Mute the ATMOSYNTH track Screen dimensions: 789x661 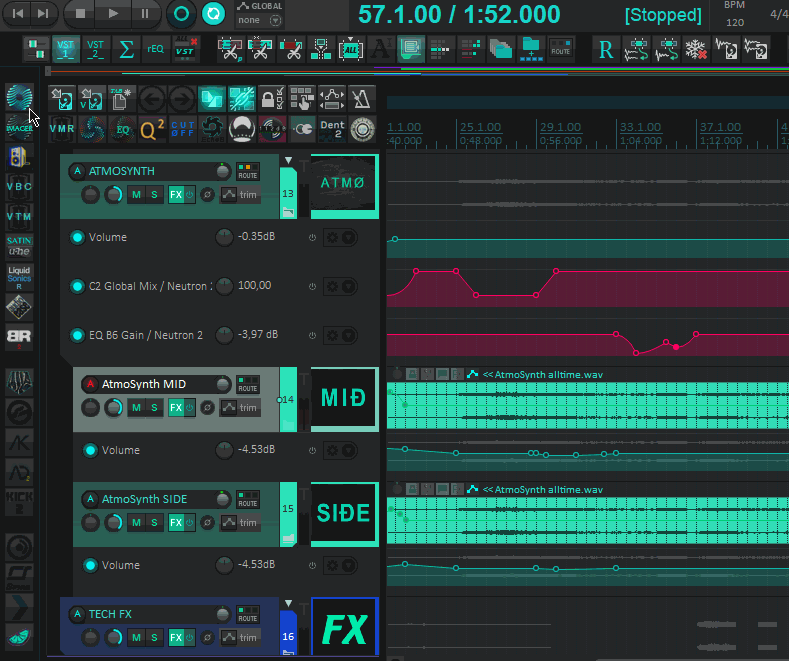pyautogui.click(x=136, y=194)
